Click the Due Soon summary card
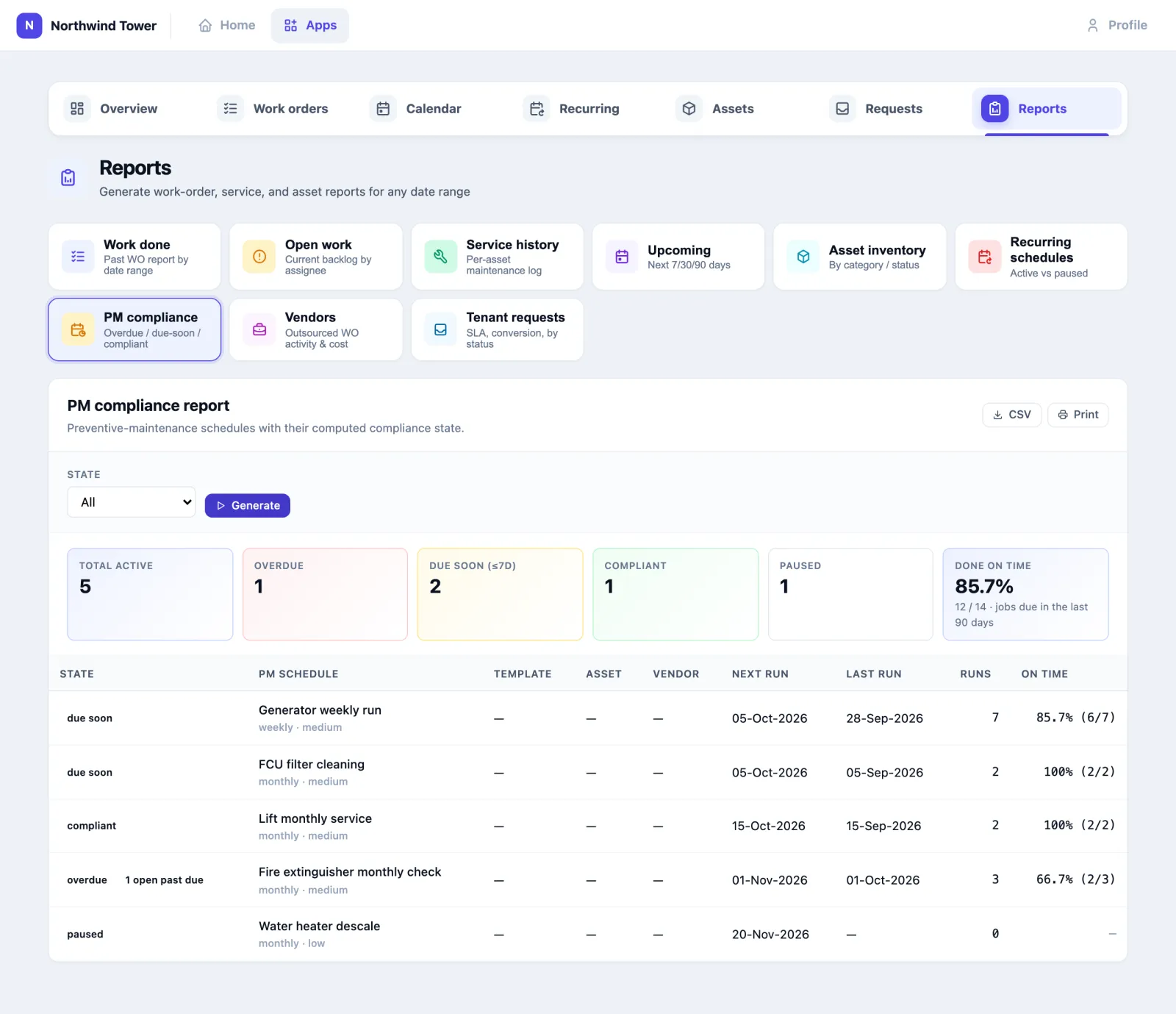 [500, 594]
